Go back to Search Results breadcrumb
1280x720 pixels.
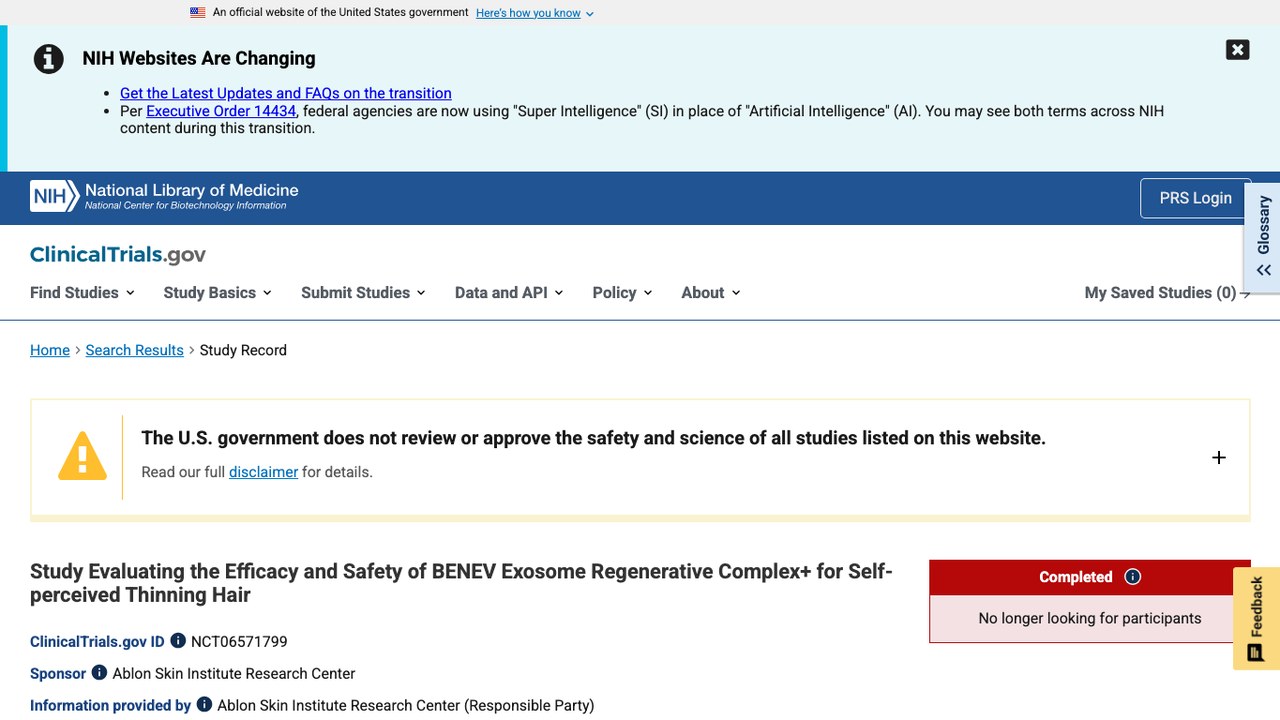134,350
